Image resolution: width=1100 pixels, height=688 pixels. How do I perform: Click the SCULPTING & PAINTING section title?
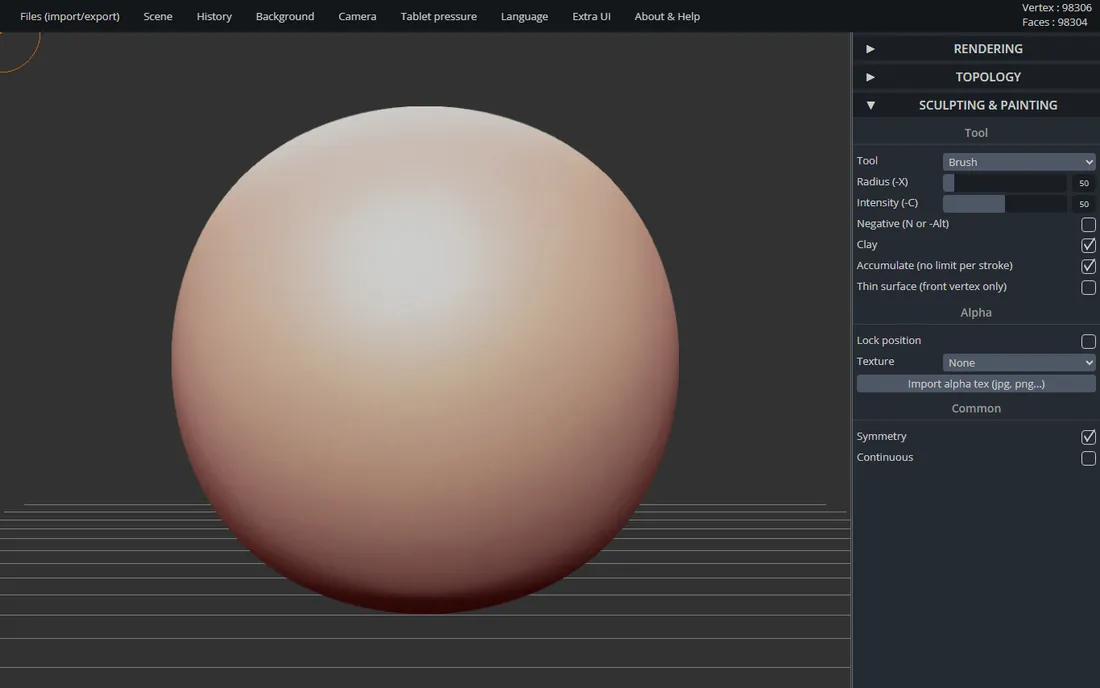point(988,105)
